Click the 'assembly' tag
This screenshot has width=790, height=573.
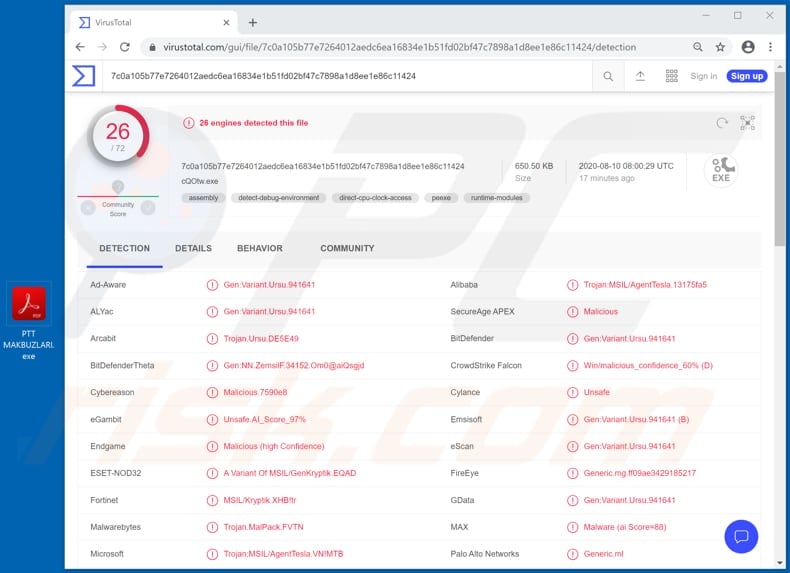tap(204, 198)
